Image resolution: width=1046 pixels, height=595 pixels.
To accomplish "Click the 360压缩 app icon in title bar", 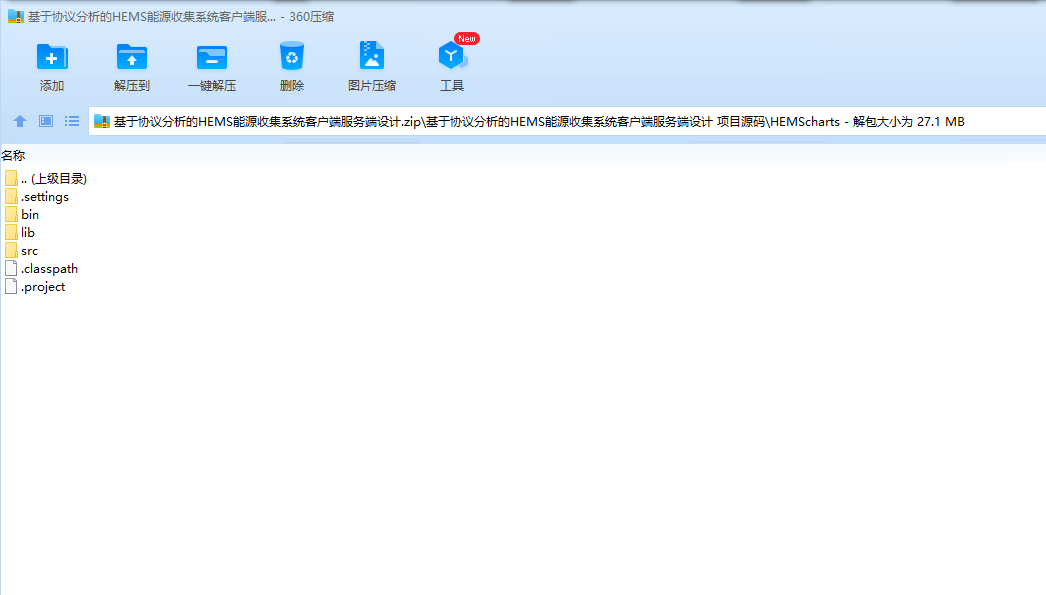I will [15, 17].
